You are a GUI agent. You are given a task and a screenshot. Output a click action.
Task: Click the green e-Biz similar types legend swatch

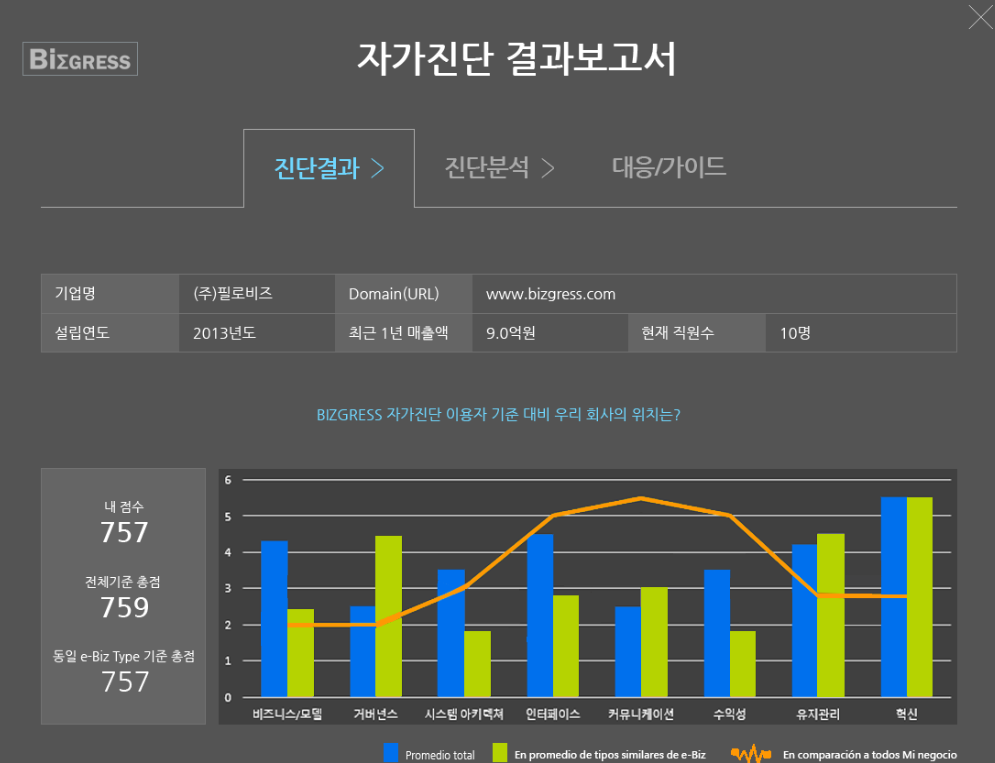(x=500, y=753)
